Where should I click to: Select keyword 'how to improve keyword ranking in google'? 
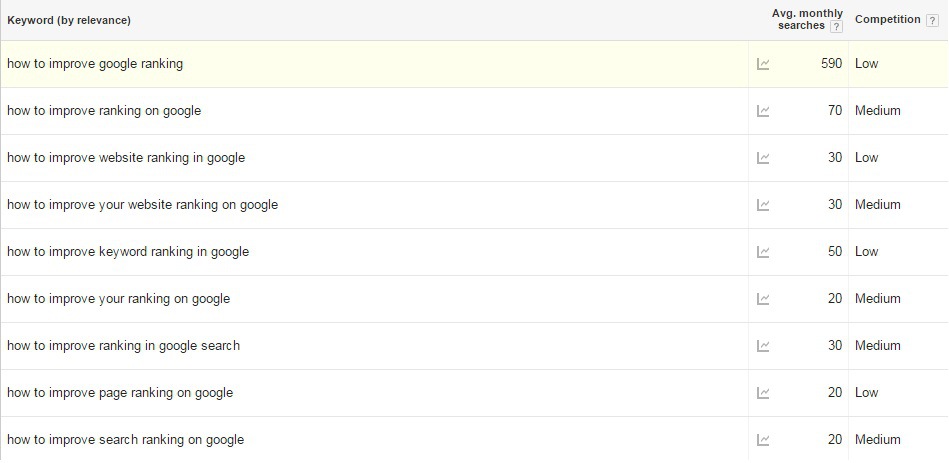[x=128, y=252]
